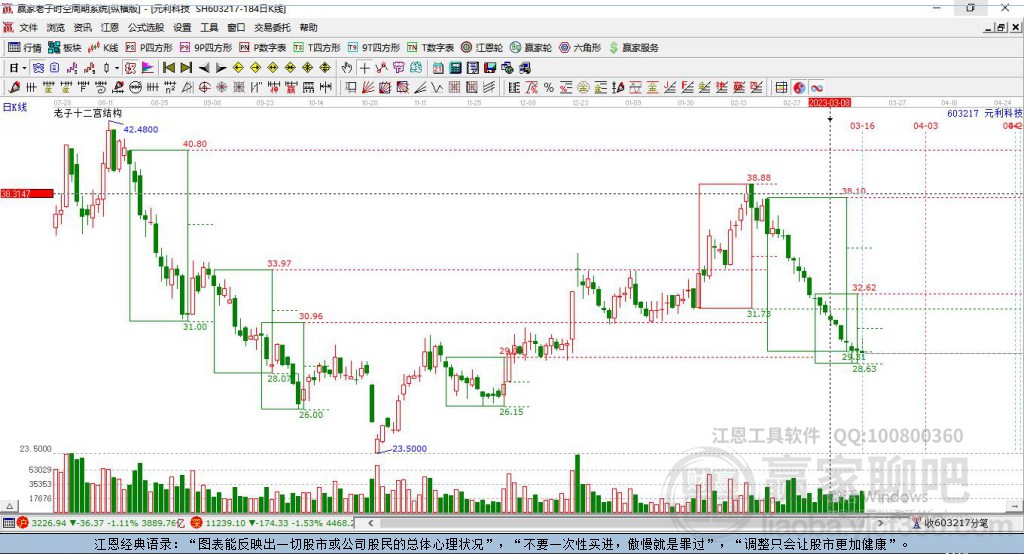The image size is (1024, 554).
Task: Click the percent % tool icon
Action: tap(549, 87)
